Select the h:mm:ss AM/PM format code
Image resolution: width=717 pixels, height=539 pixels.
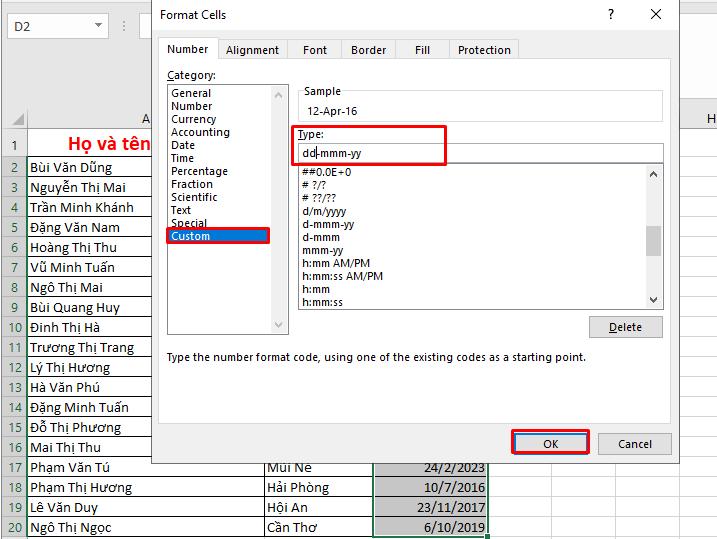(342, 277)
